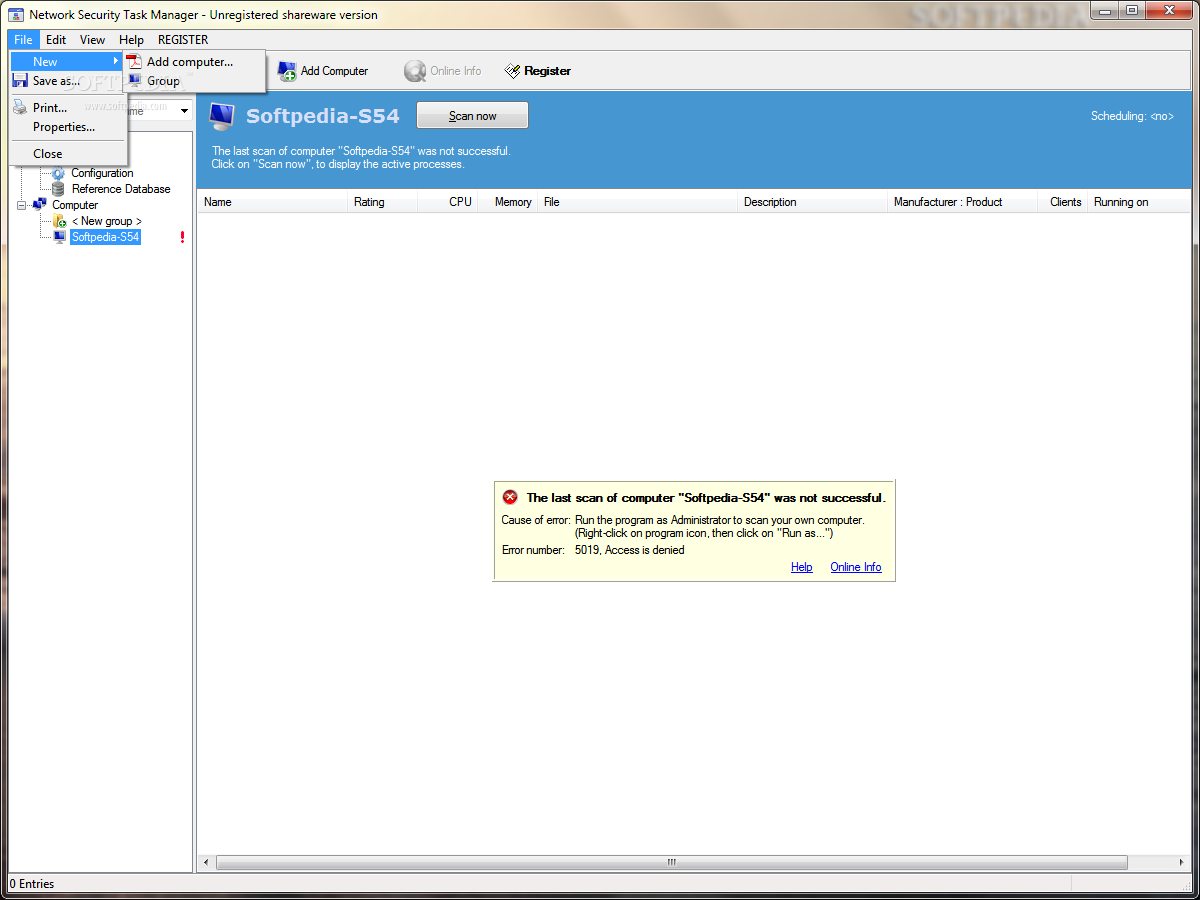Click the horizontal scrollbar thumb
This screenshot has height=900, width=1200.
[x=672, y=862]
